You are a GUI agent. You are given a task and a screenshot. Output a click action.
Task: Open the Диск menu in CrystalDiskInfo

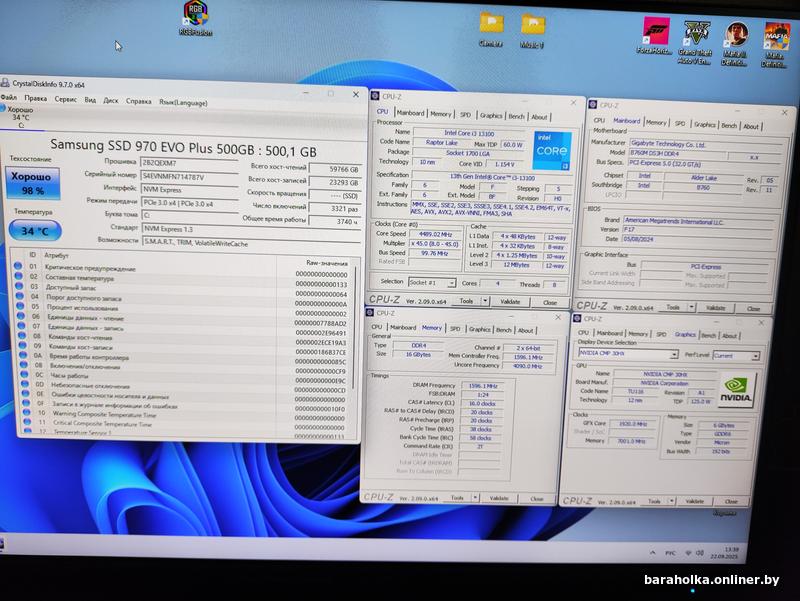tap(111, 101)
